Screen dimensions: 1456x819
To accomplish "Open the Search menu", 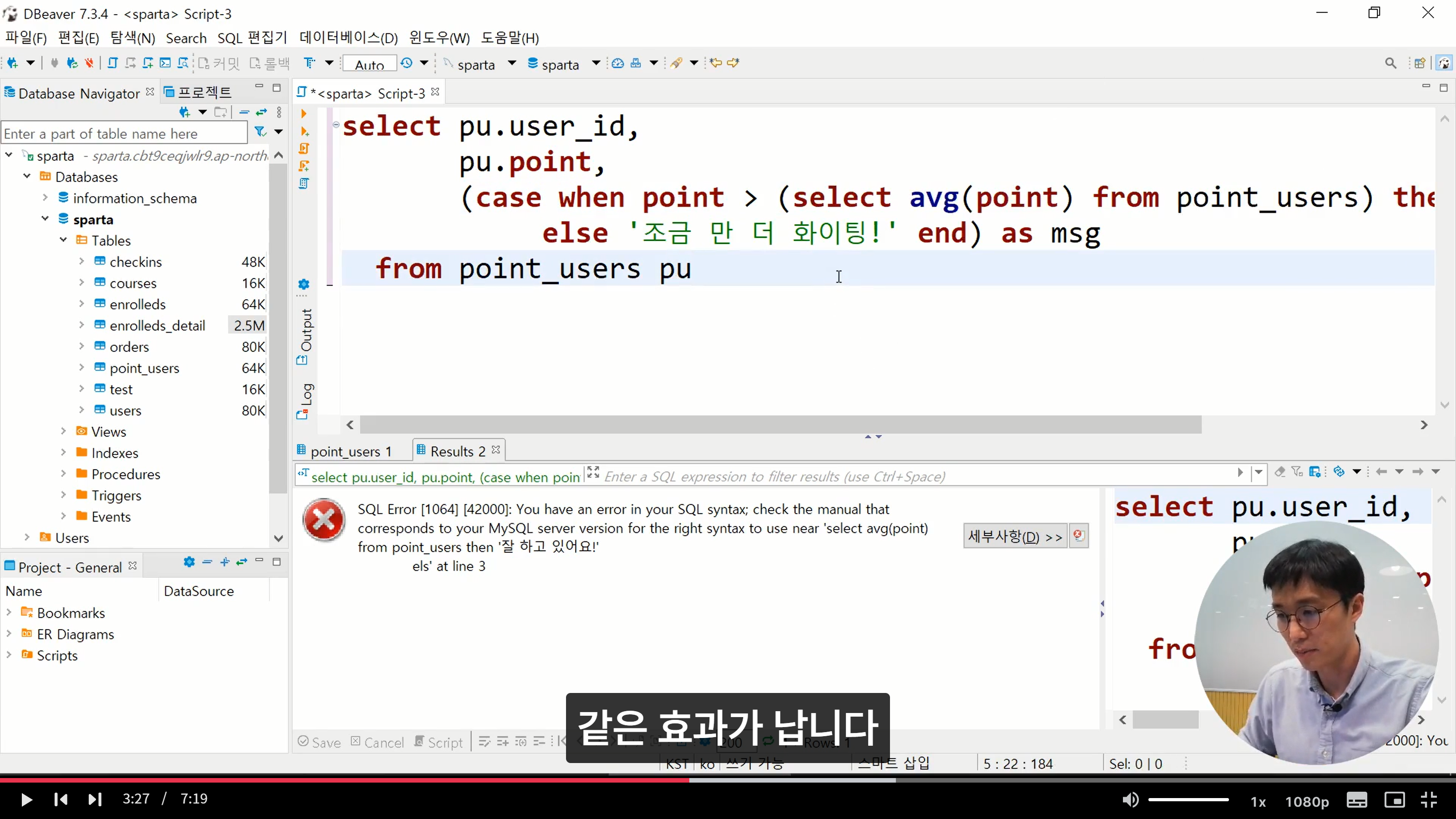I will click(186, 38).
